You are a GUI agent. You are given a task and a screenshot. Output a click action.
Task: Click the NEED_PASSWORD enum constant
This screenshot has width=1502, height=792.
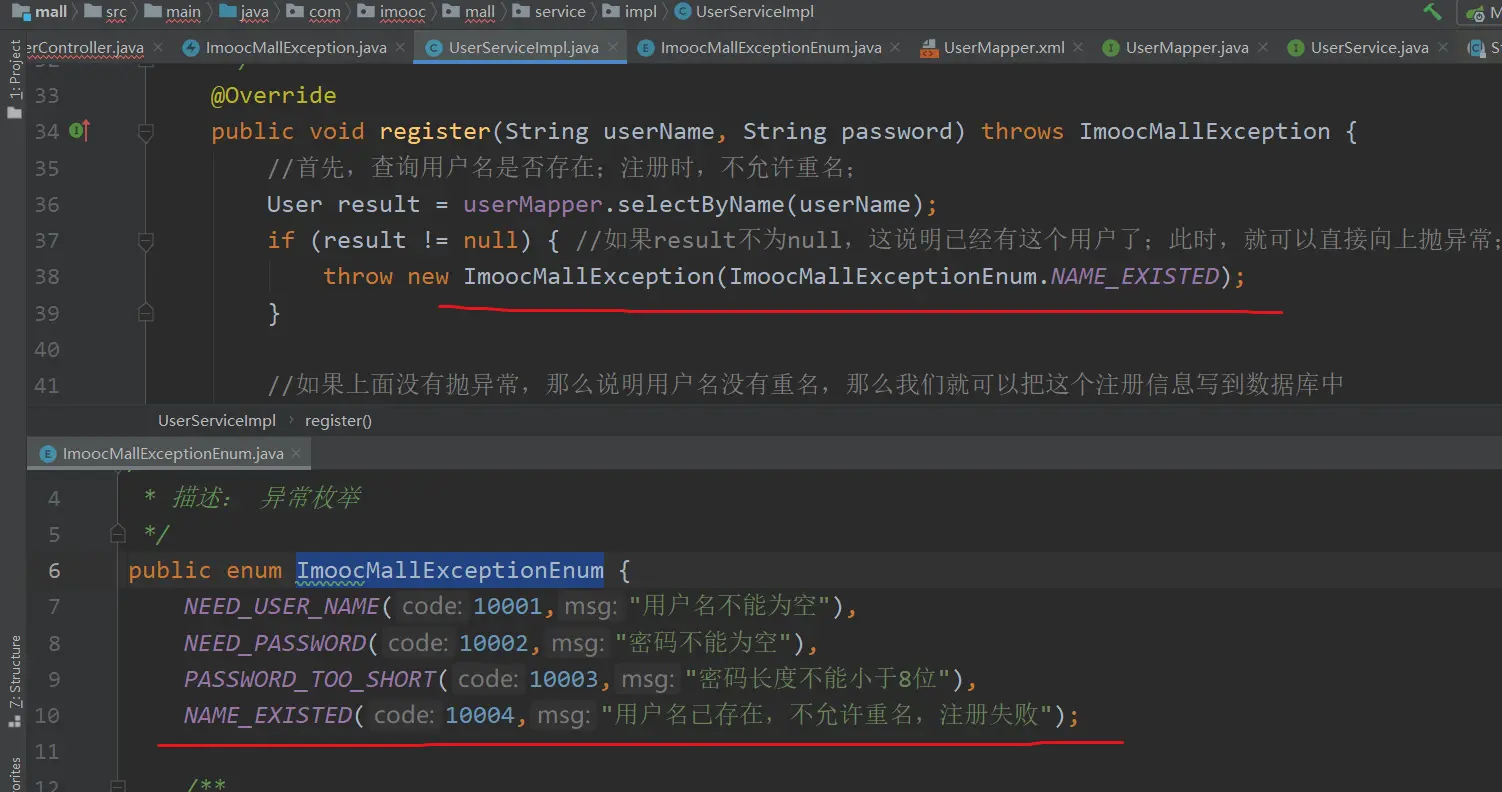[275, 643]
